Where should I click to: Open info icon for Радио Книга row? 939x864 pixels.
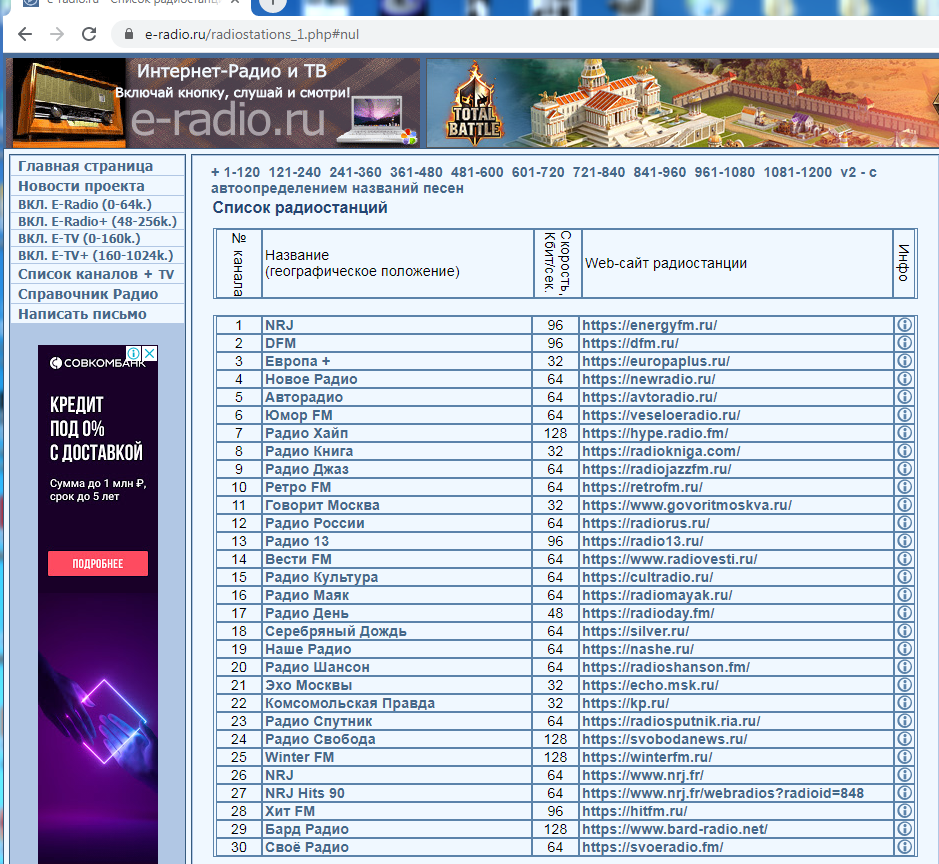point(904,450)
